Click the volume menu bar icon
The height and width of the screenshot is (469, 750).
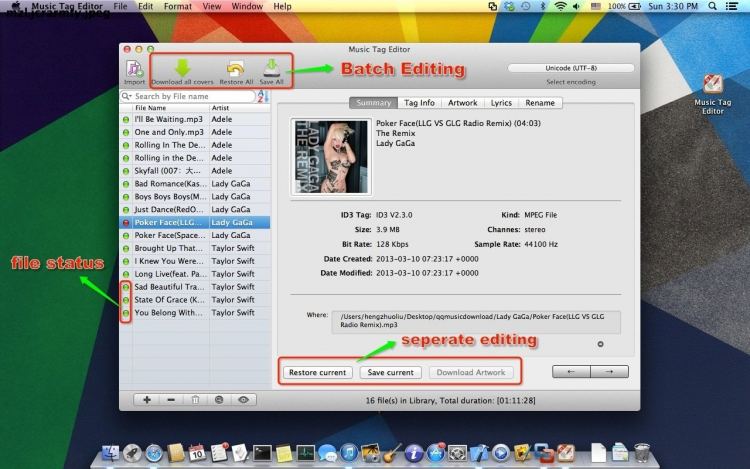tap(576, 6)
